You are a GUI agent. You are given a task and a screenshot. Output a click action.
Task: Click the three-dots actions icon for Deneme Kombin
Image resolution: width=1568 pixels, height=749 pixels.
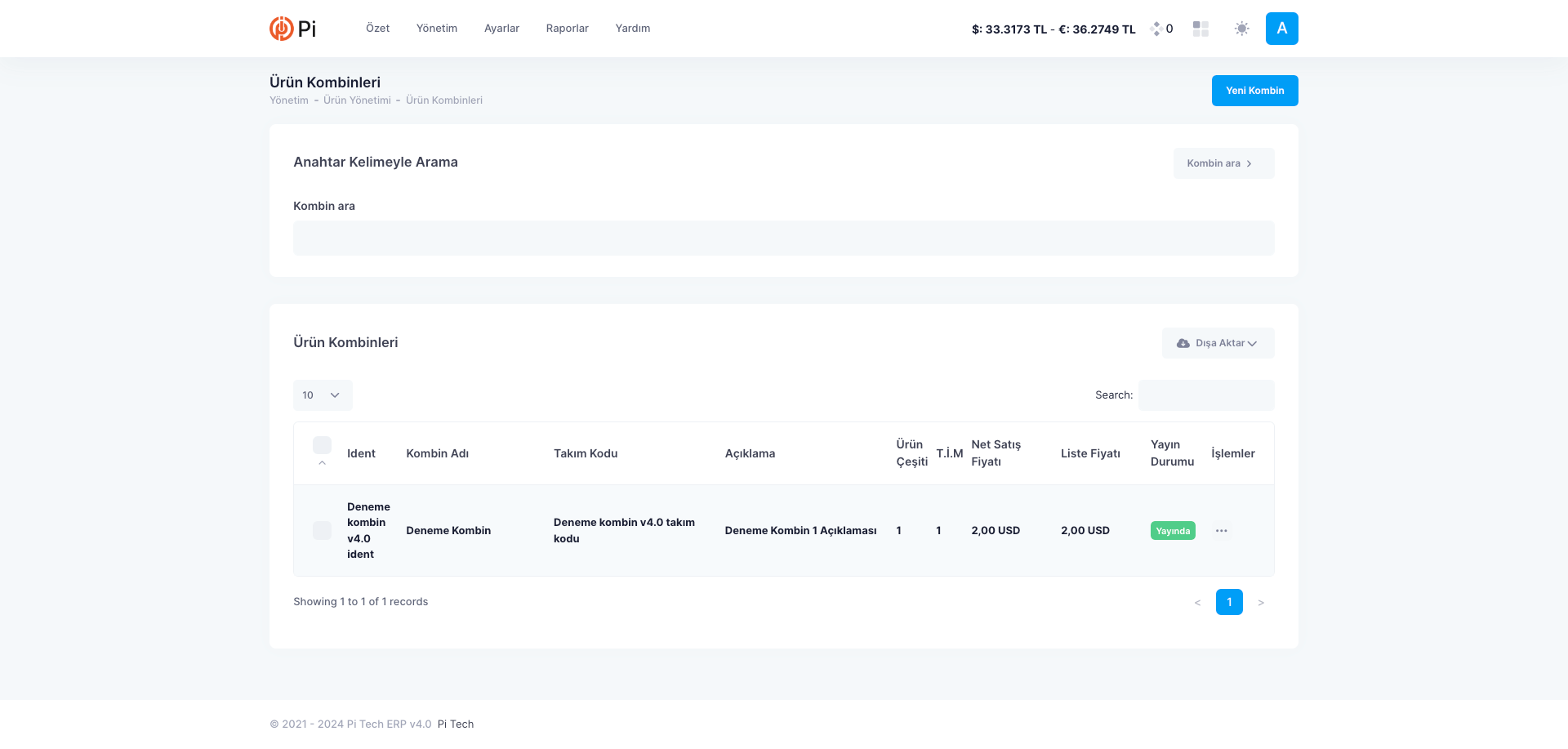pos(1221,531)
